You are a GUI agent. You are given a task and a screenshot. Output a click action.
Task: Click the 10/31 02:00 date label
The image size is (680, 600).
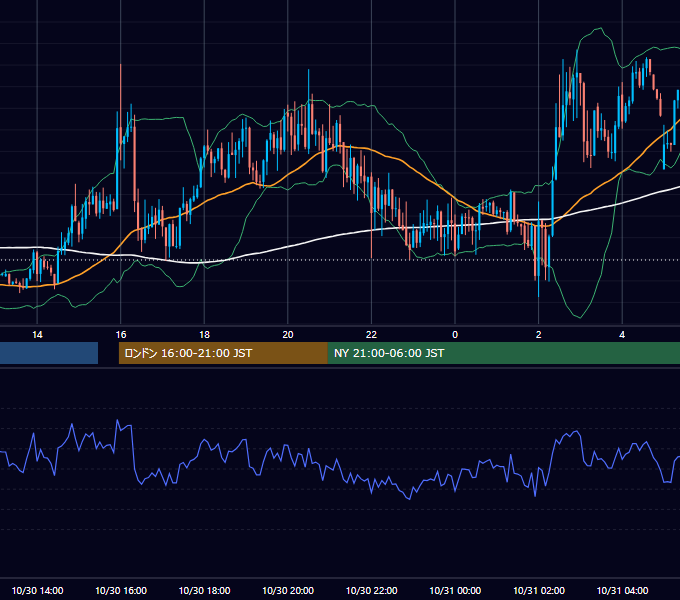[539, 590]
